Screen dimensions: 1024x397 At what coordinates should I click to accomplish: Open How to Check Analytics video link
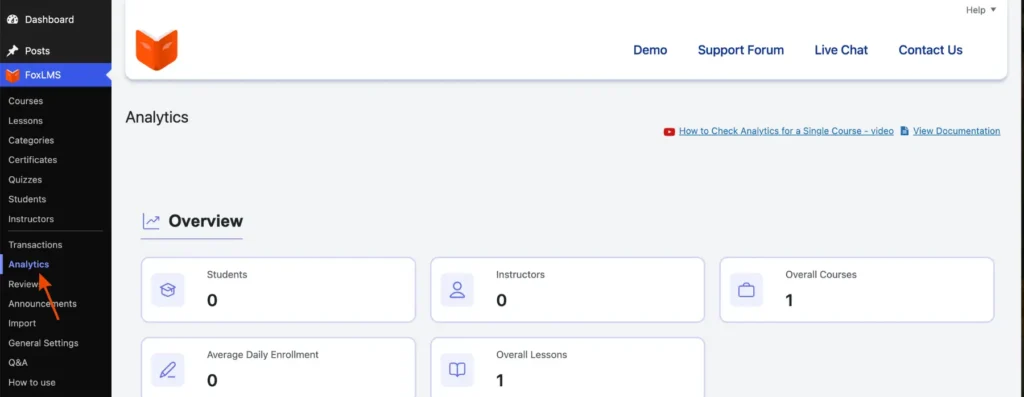point(786,131)
